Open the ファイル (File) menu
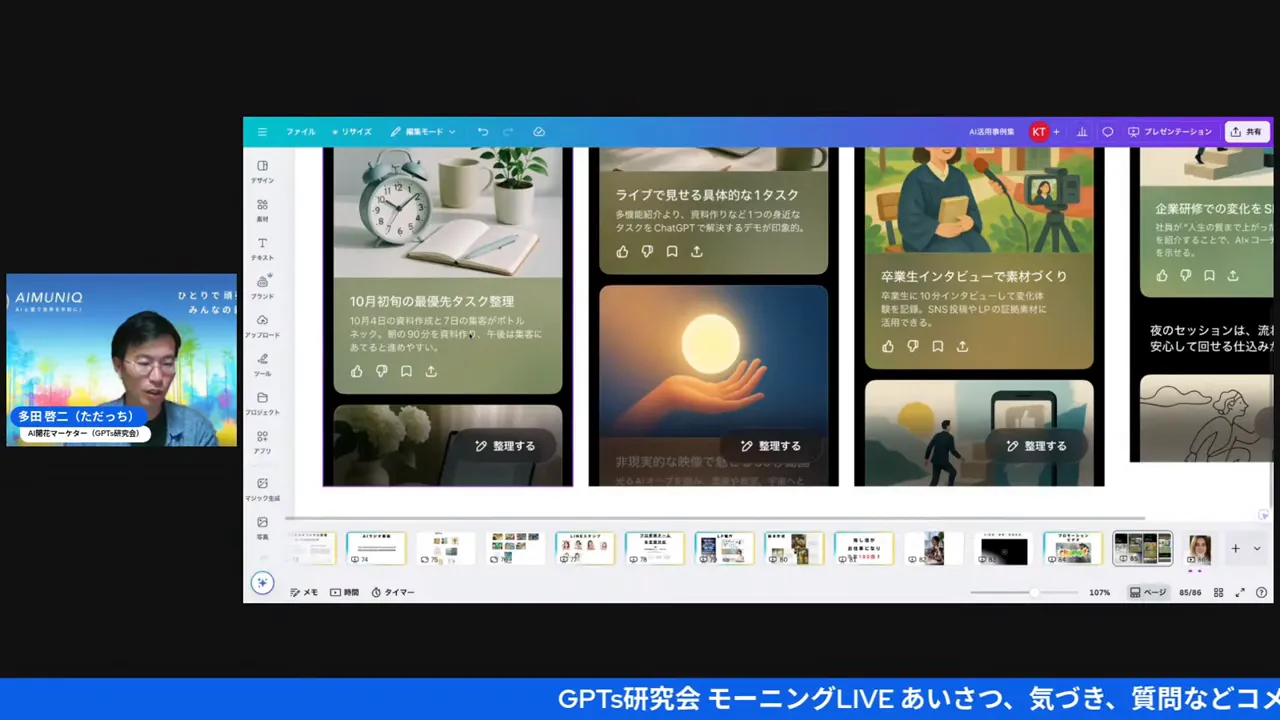 (300, 132)
